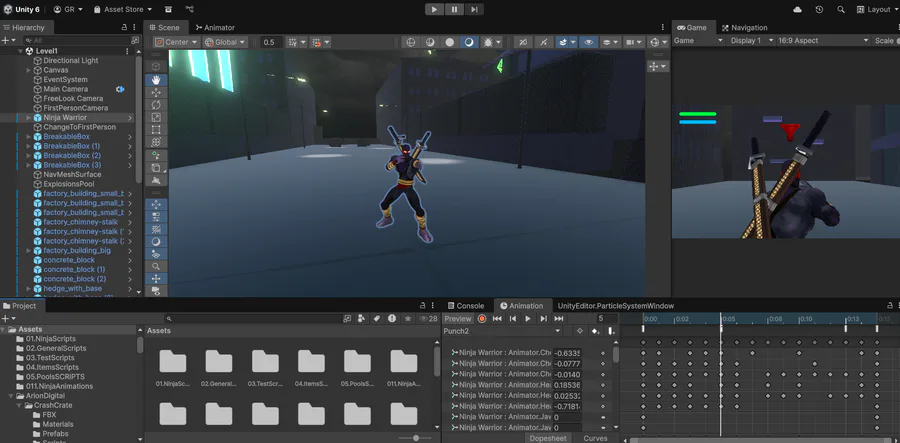Open the Display 1 dropdown in Game view
The height and width of the screenshot is (443, 900).
tap(750, 41)
